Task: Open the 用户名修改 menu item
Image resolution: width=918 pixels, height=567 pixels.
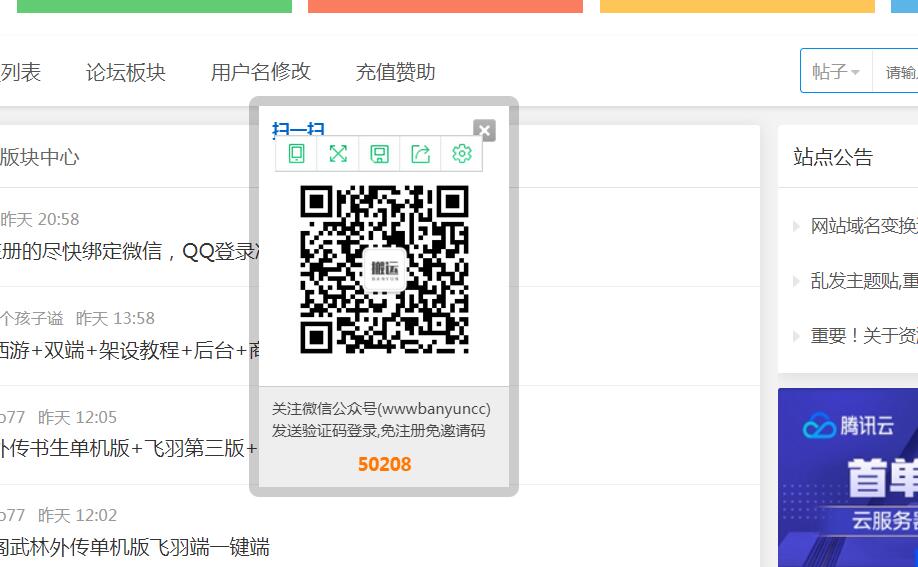Action: pos(260,72)
